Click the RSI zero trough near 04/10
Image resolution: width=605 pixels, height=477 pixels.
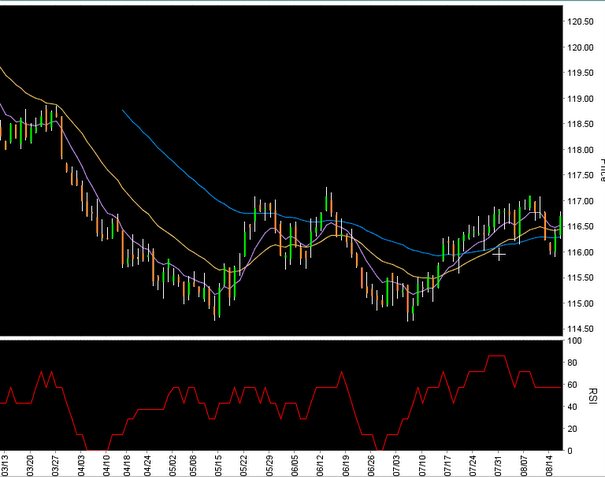(x=96, y=450)
